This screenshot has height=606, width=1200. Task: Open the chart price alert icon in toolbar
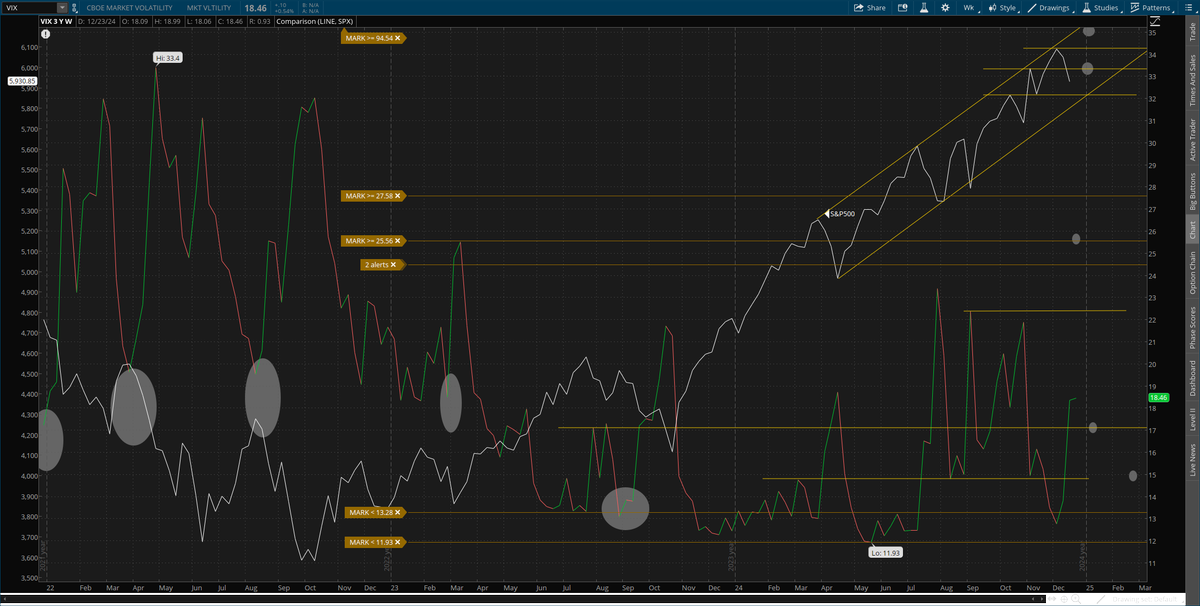tap(903, 8)
